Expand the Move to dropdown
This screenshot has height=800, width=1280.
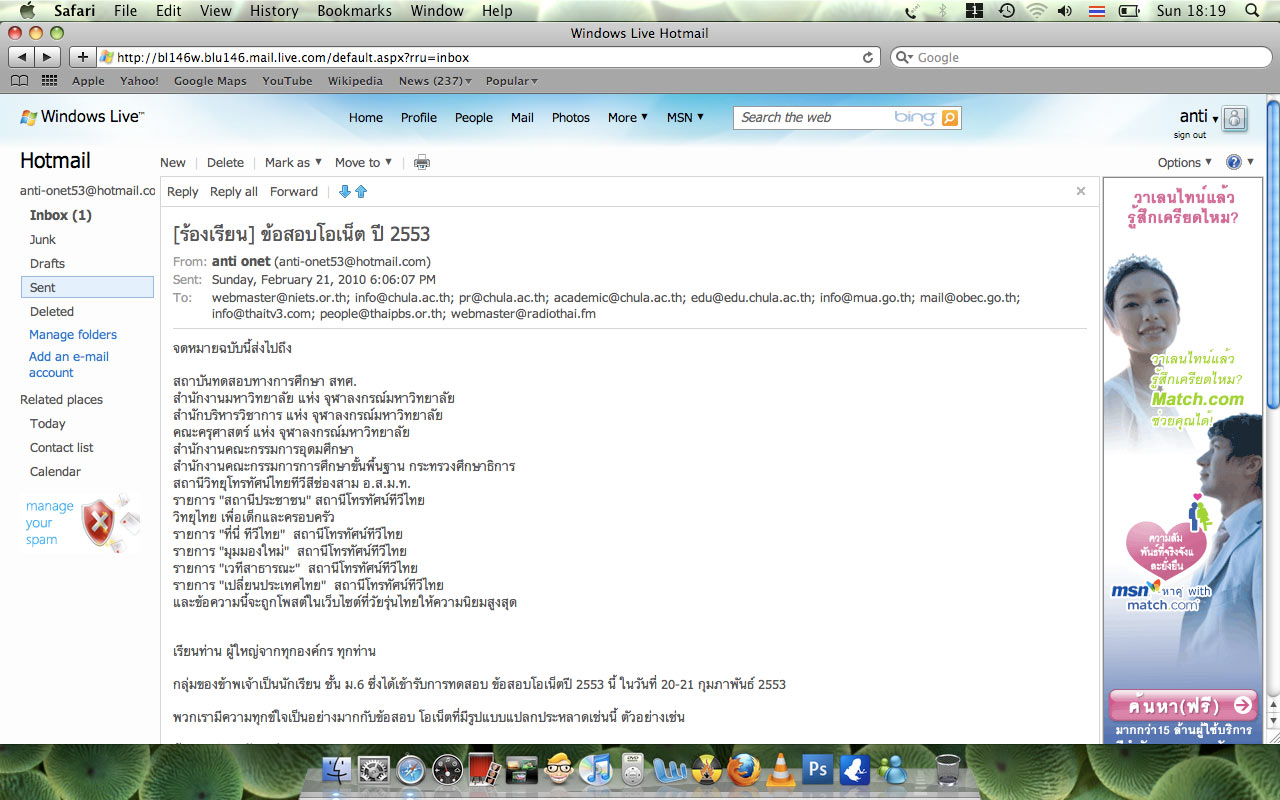363,162
